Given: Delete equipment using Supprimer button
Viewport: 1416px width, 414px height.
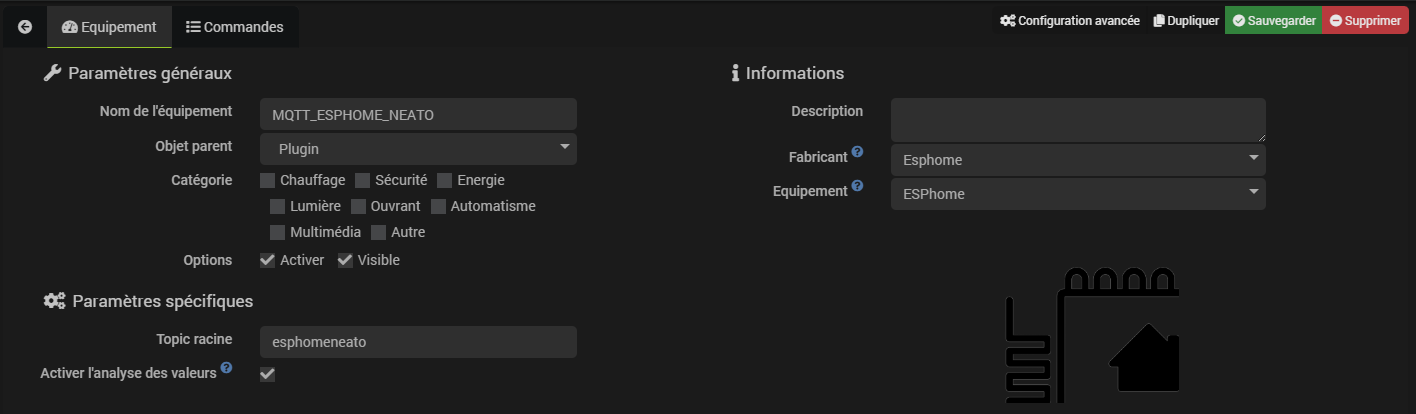Looking at the screenshot, I should pos(1365,21).
